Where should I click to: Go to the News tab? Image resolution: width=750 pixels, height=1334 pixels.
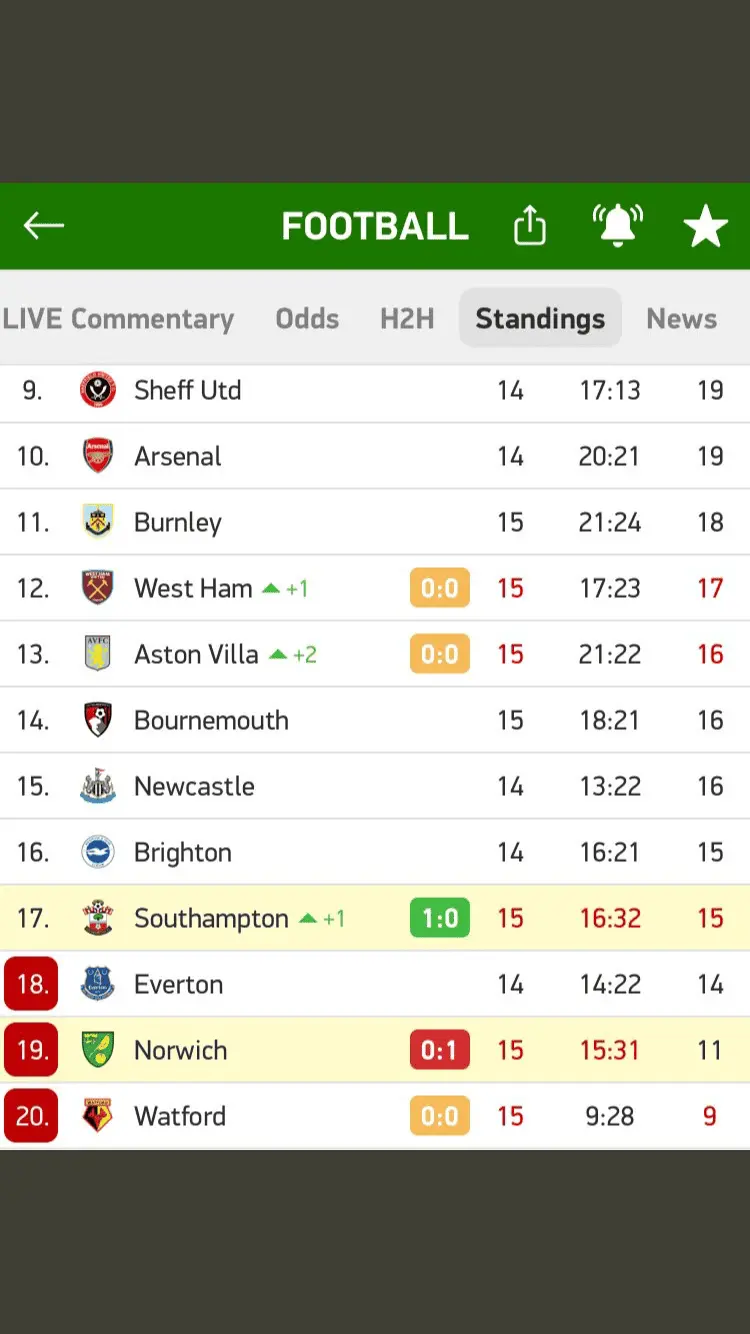pyautogui.click(x=681, y=319)
